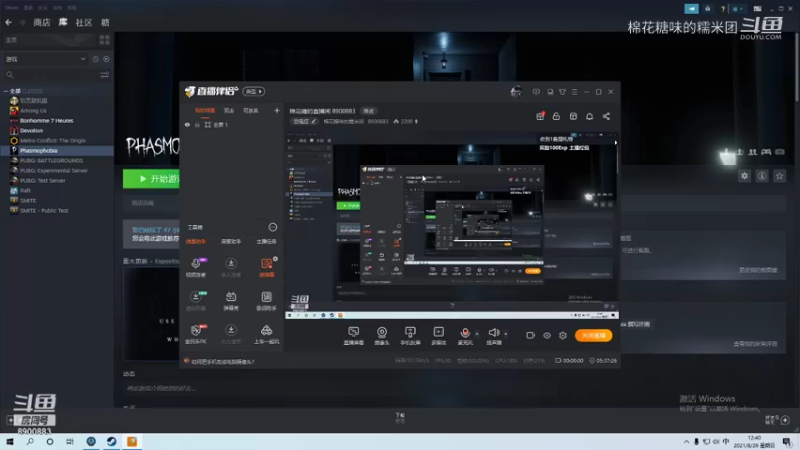This screenshot has width=800, height=450.
Task: Click the ready-to-play icon in Steam sidebar
Action: click(106, 59)
